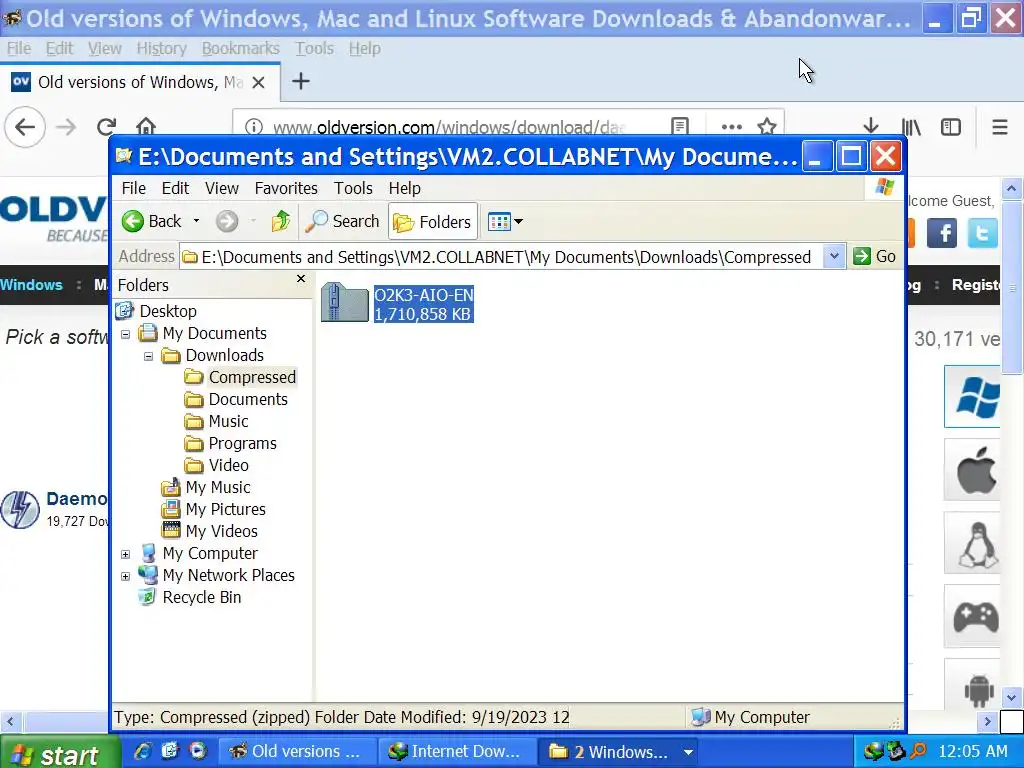Open My Videos in folder tree
The width and height of the screenshot is (1024, 768).
click(221, 531)
